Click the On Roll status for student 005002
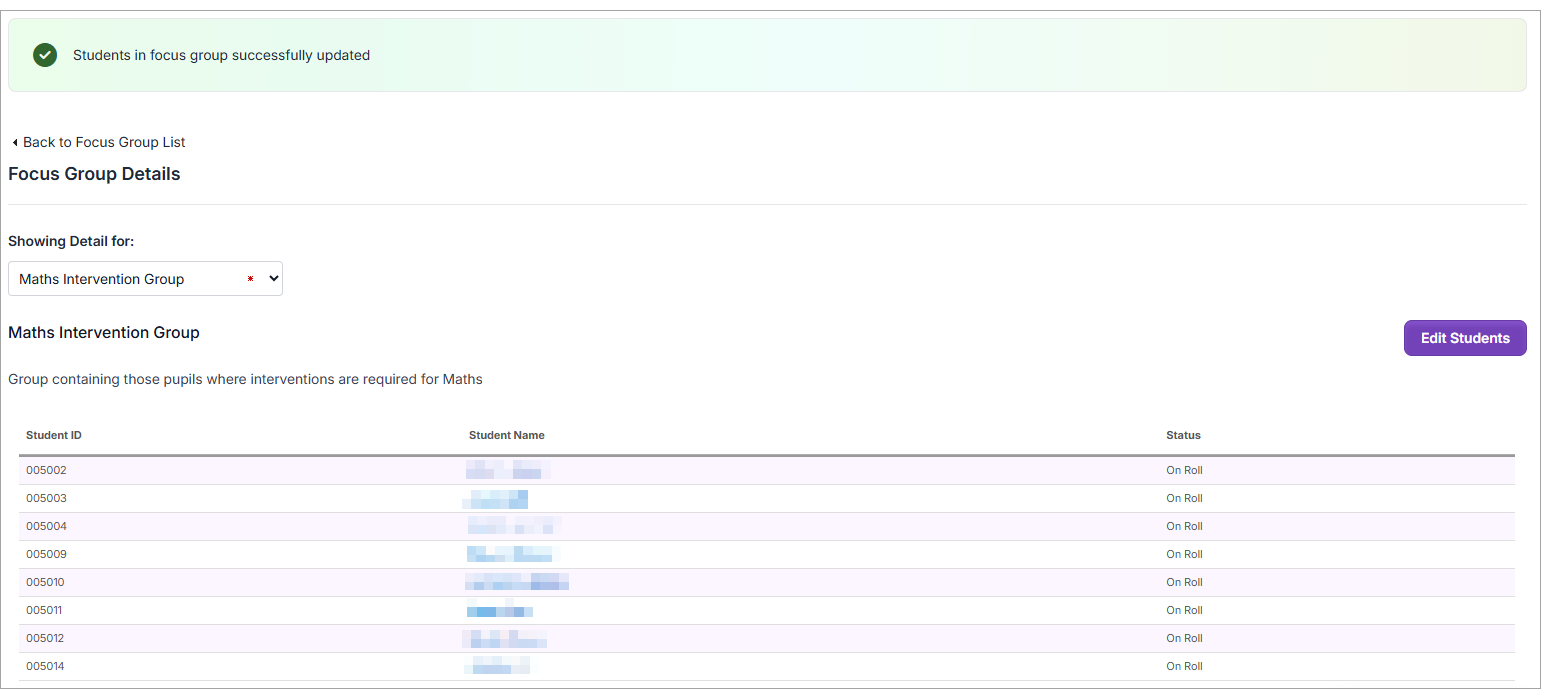Image resolution: width=1541 pixels, height=689 pixels. coord(1184,470)
